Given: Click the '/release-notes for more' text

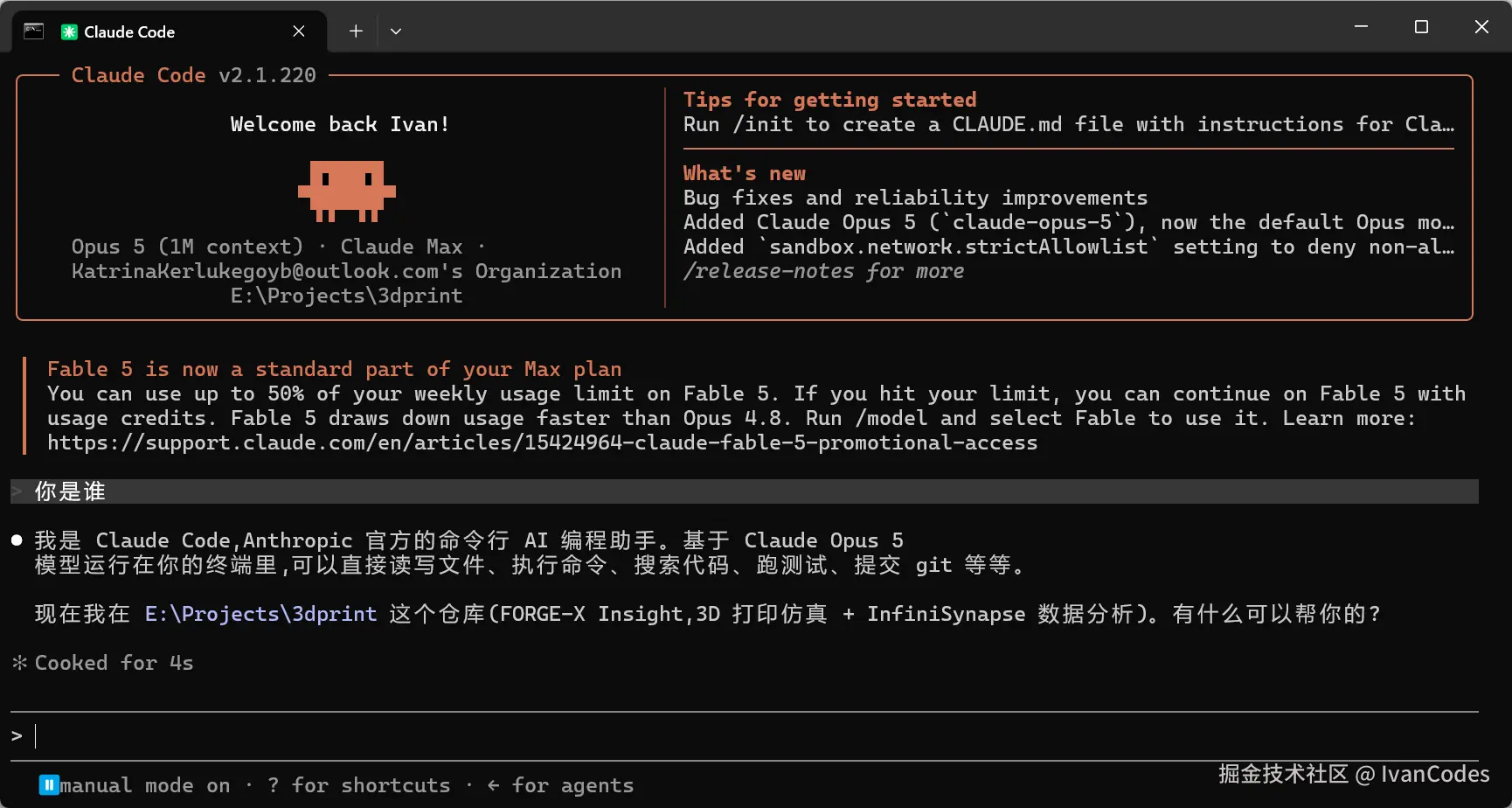Looking at the screenshot, I should tap(823, 271).
